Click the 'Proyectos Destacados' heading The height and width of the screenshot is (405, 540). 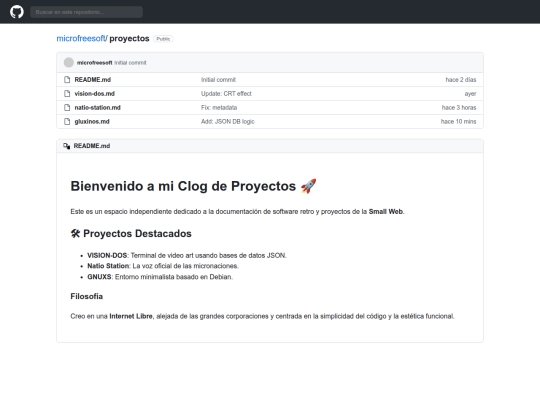(x=137, y=233)
